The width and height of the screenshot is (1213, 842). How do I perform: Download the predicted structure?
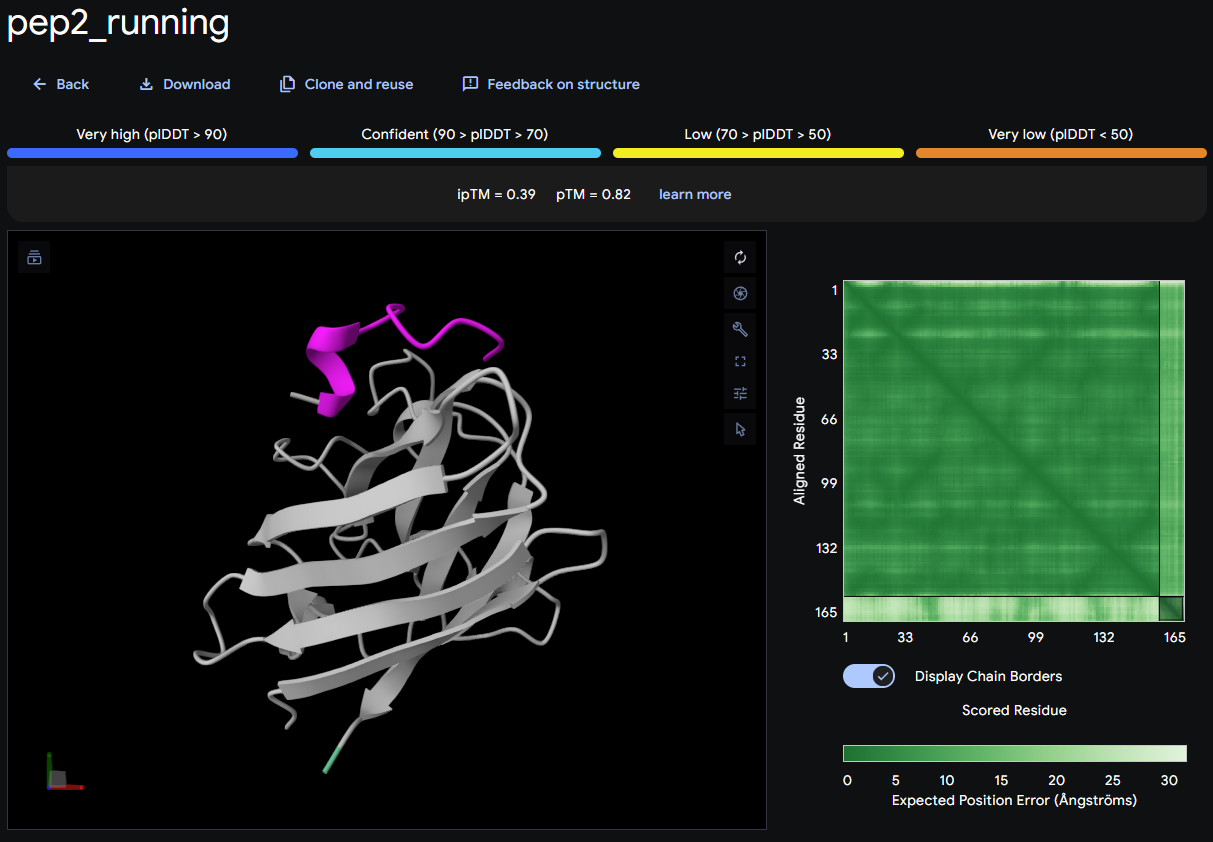tap(184, 84)
